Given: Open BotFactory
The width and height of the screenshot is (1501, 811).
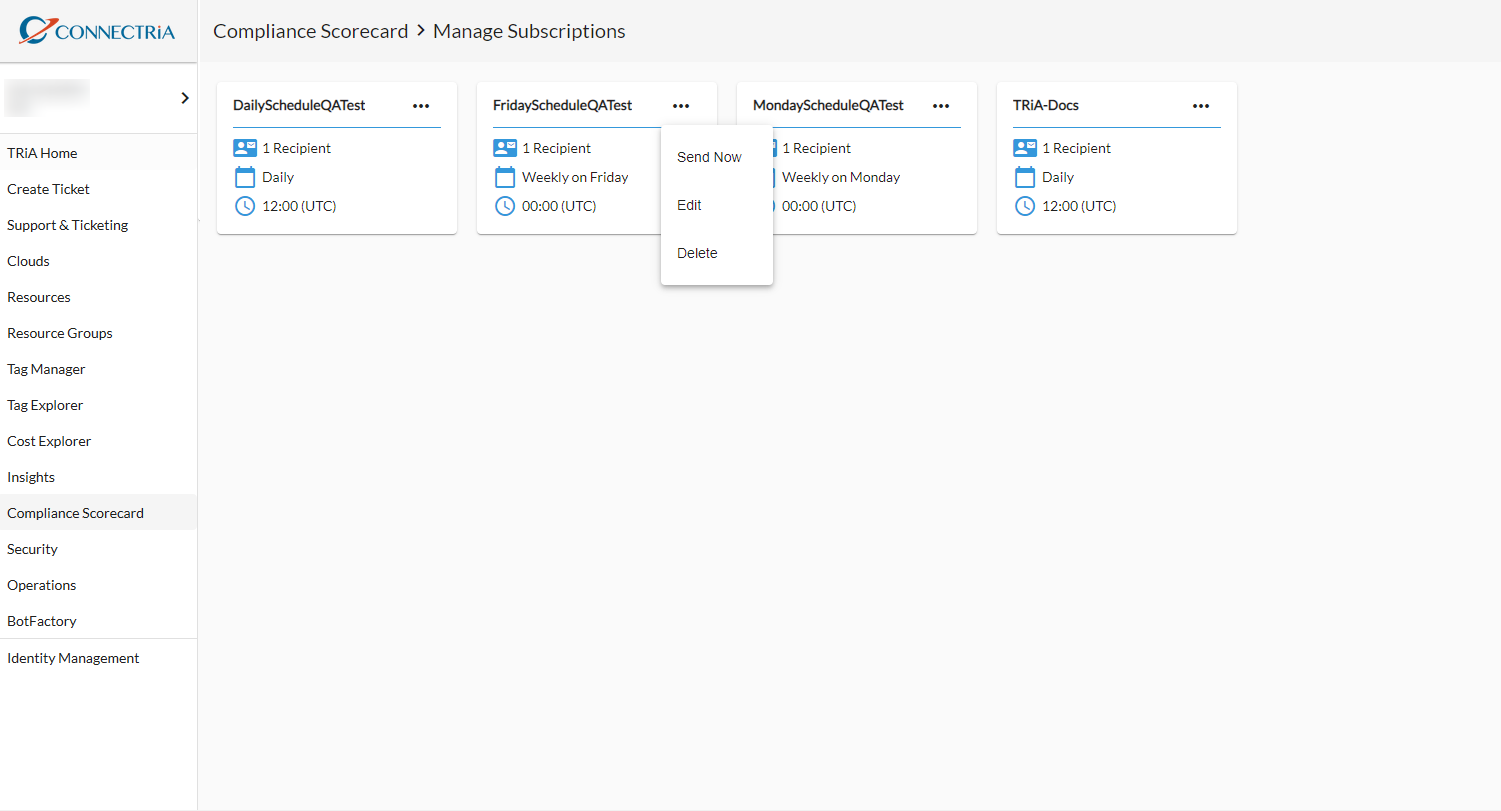Looking at the screenshot, I should (x=98, y=621).
